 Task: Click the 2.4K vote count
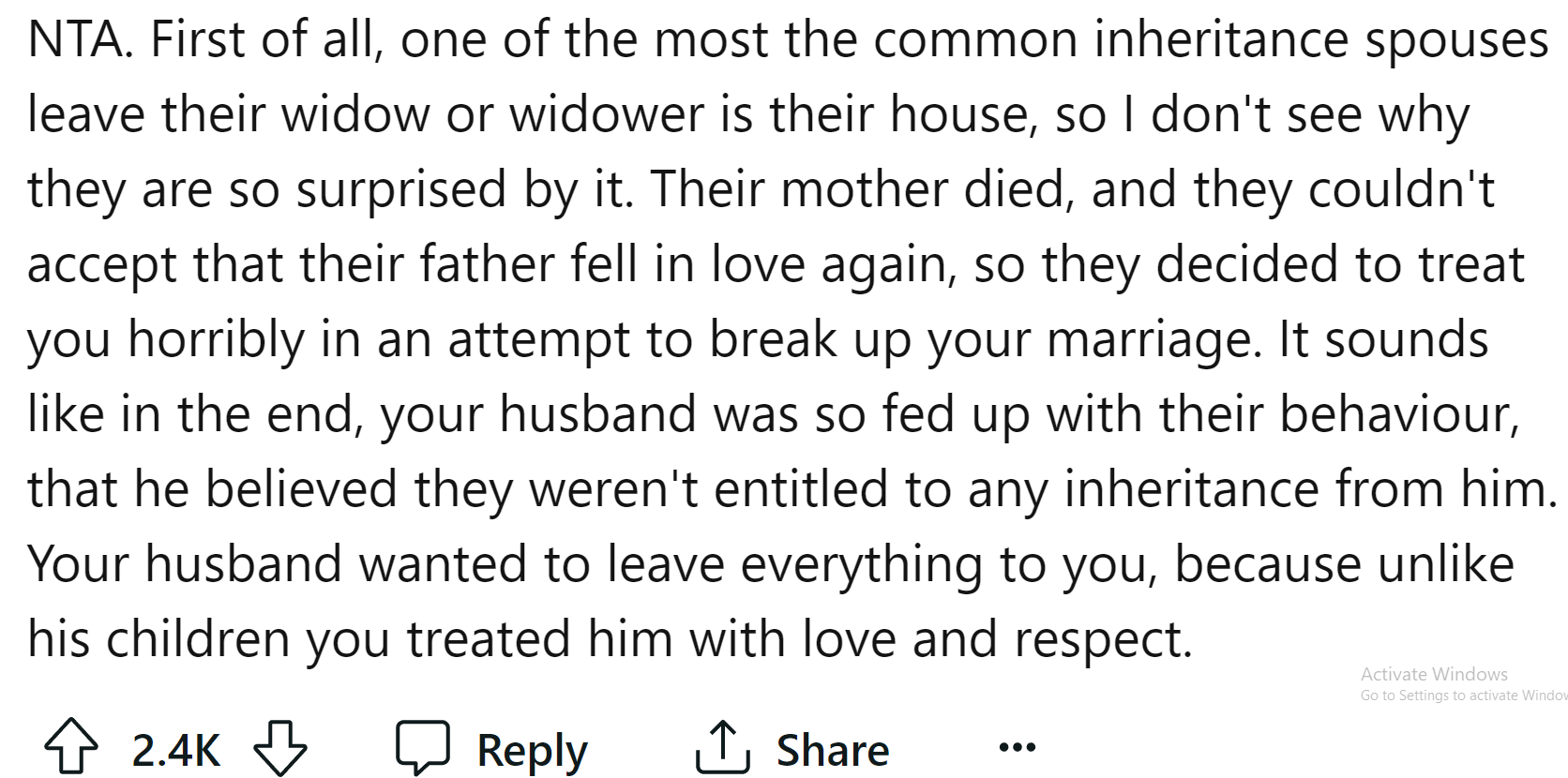pos(175,750)
